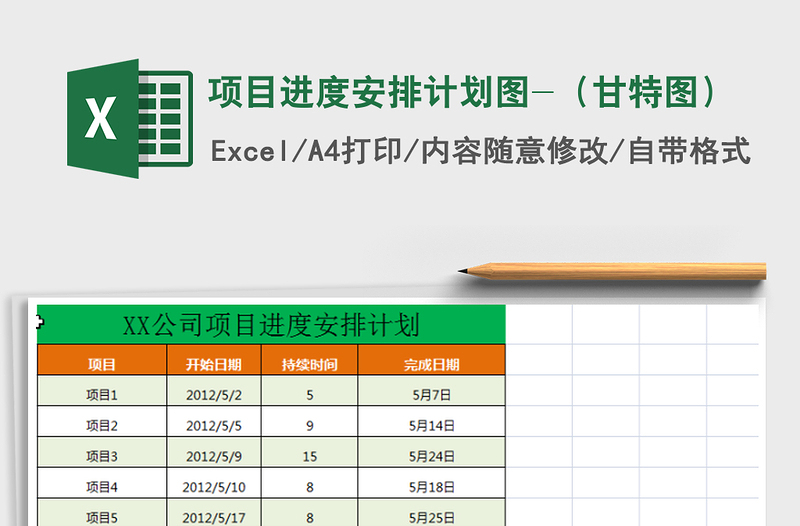The height and width of the screenshot is (526, 800).
Task: Select the duration cell containing 15
Action: pos(309,457)
